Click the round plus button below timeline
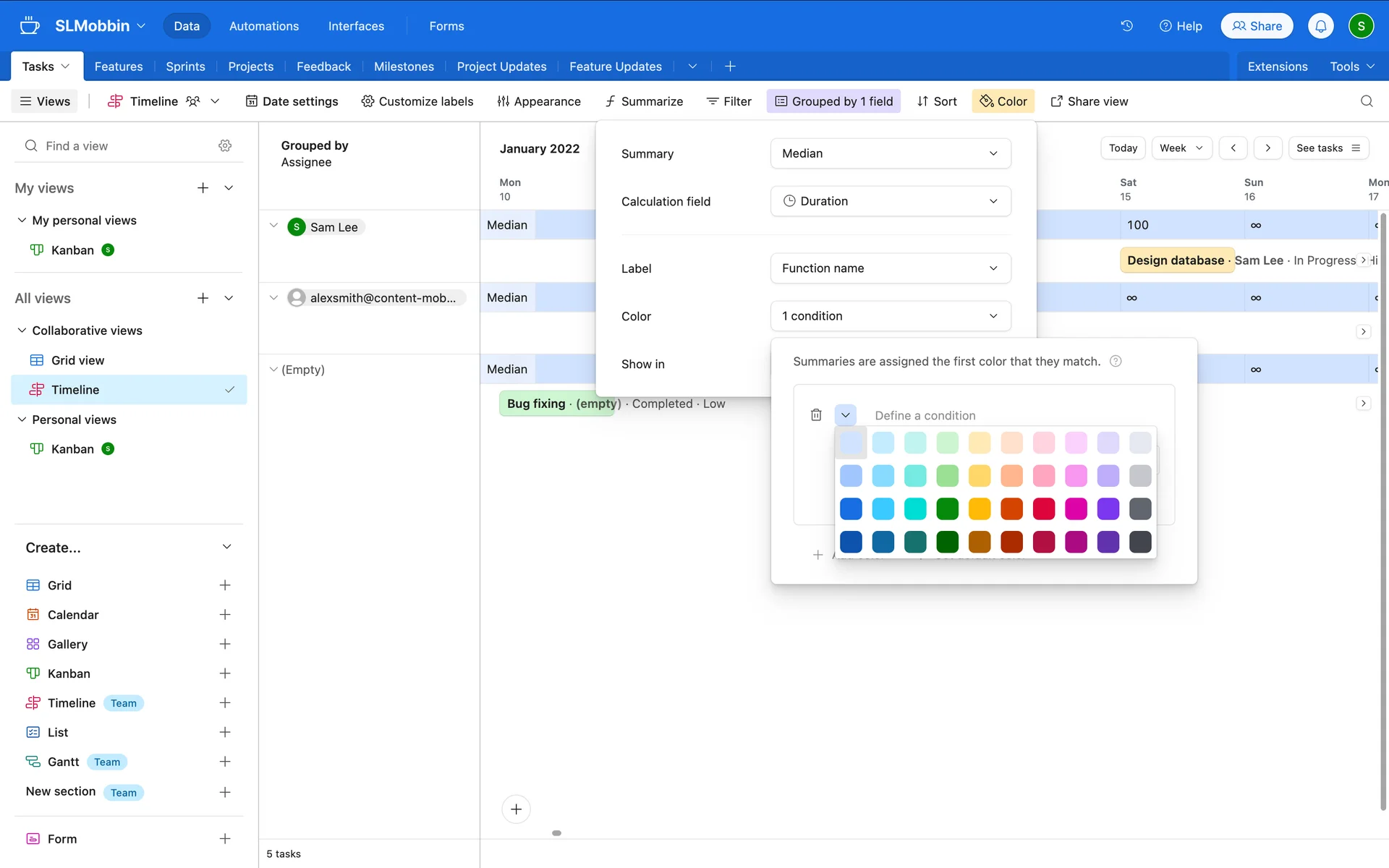Image resolution: width=1389 pixels, height=868 pixels. [x=516, y=809]
